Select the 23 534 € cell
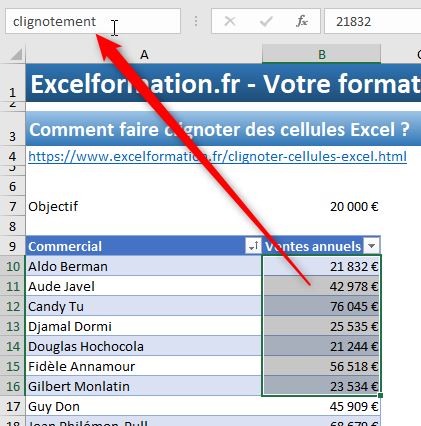The image size is (421, 426). (x=321, y=386)
